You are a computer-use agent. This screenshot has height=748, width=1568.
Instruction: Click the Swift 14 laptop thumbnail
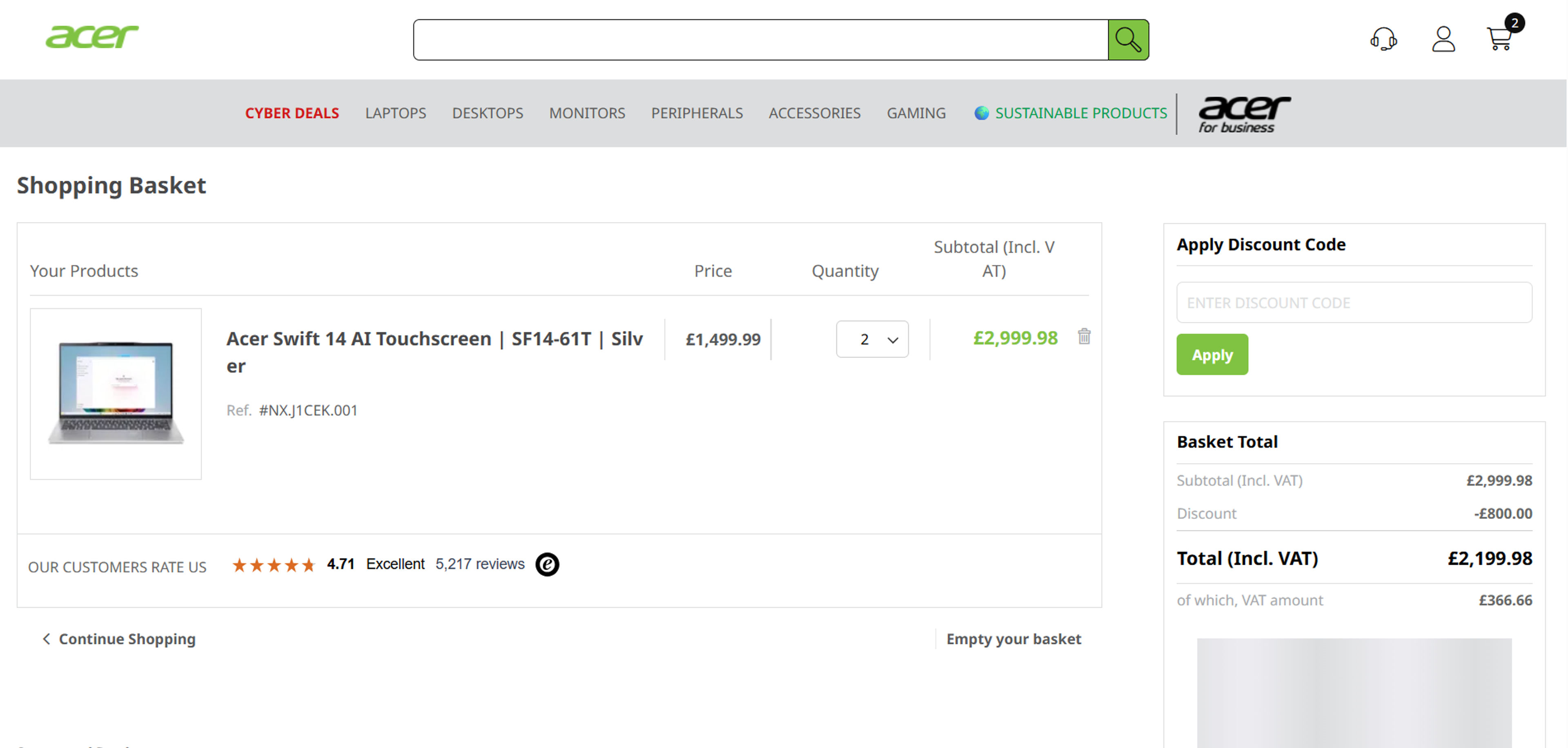click(116, 394)
